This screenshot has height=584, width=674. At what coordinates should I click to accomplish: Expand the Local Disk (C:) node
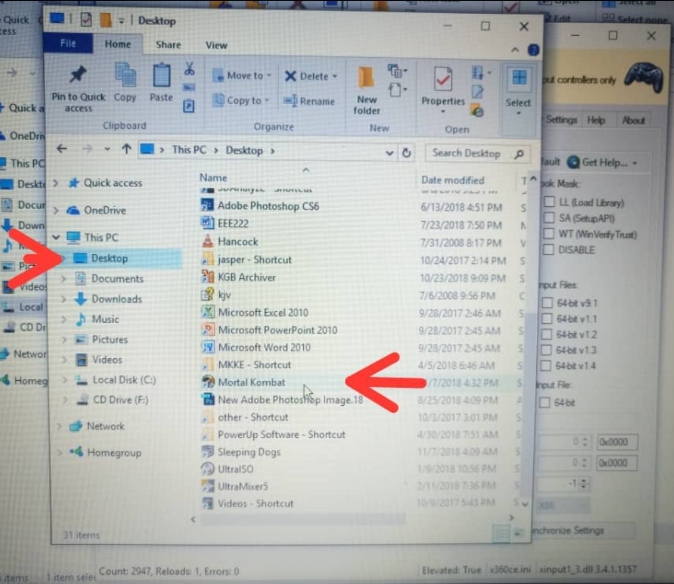point(64,380)
